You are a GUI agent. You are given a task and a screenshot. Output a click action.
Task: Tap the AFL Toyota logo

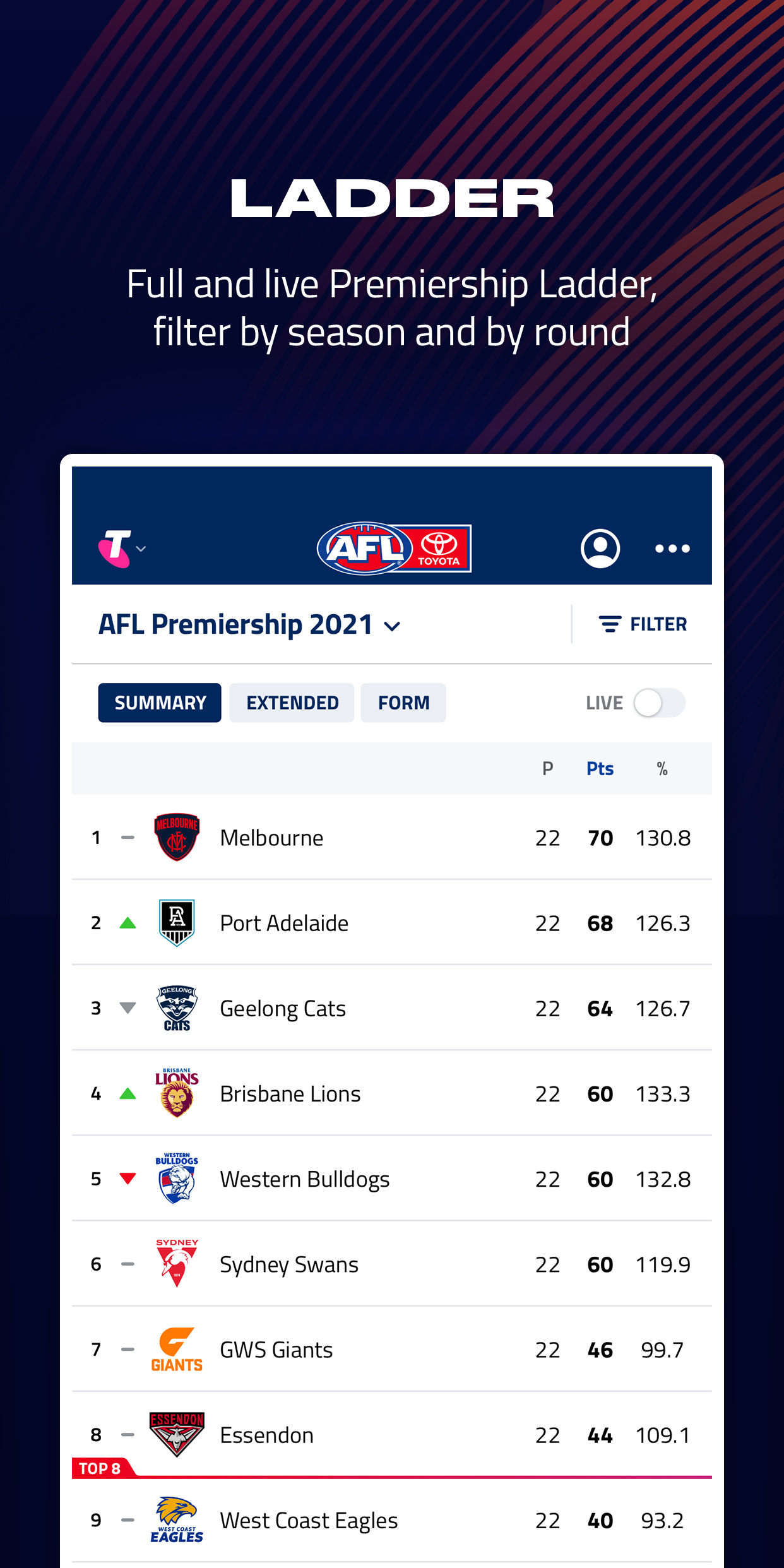pyautogui.click(x=394, y=548)
